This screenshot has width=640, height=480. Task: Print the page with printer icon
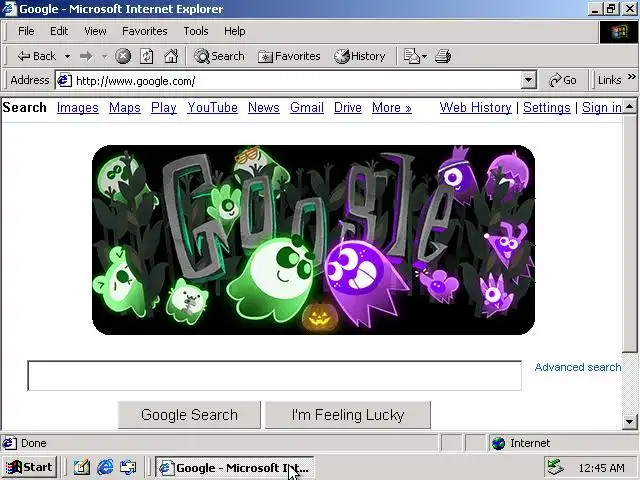pos(443,56)
